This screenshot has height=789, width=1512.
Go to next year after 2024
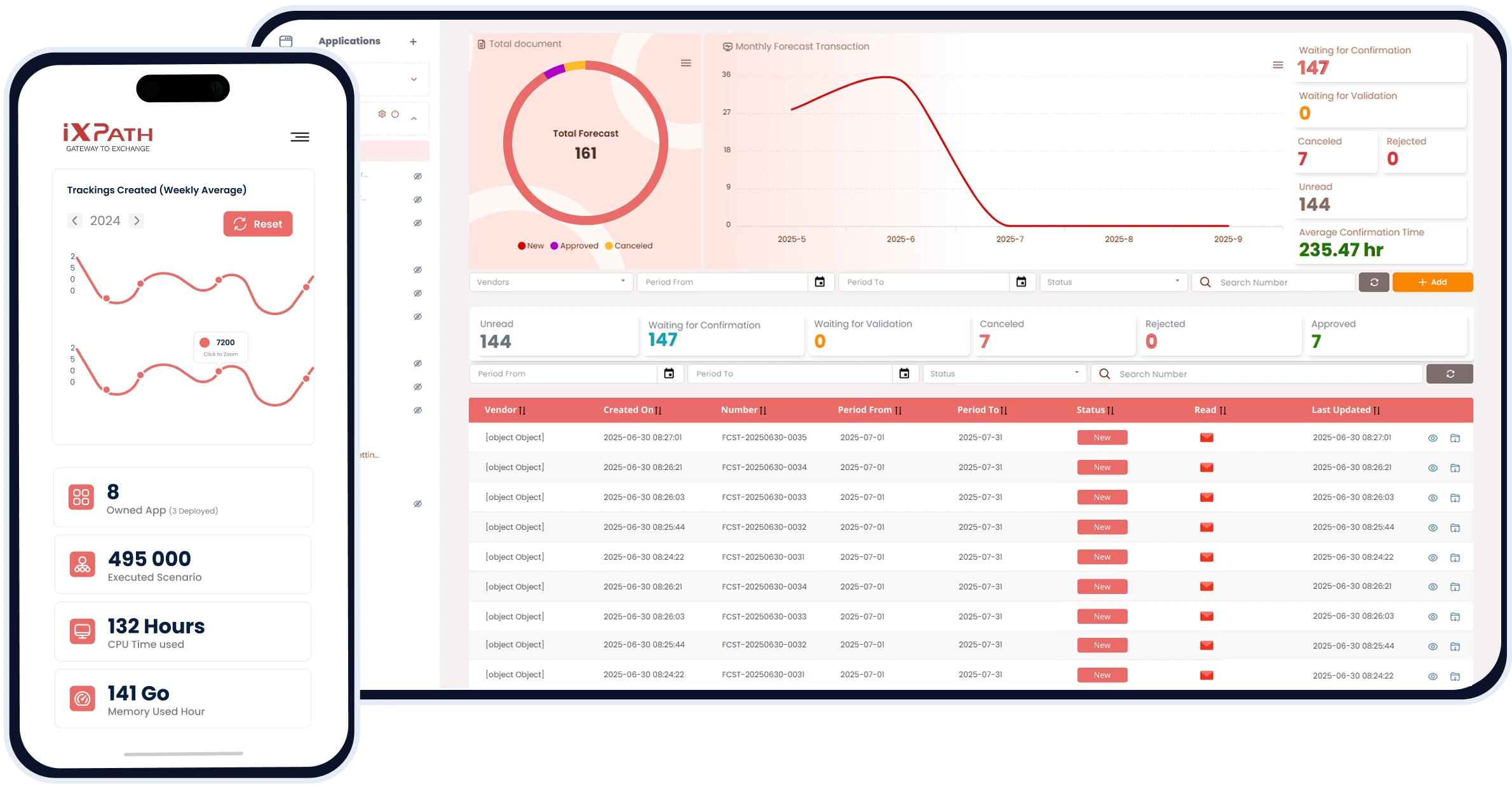(137, 220)
